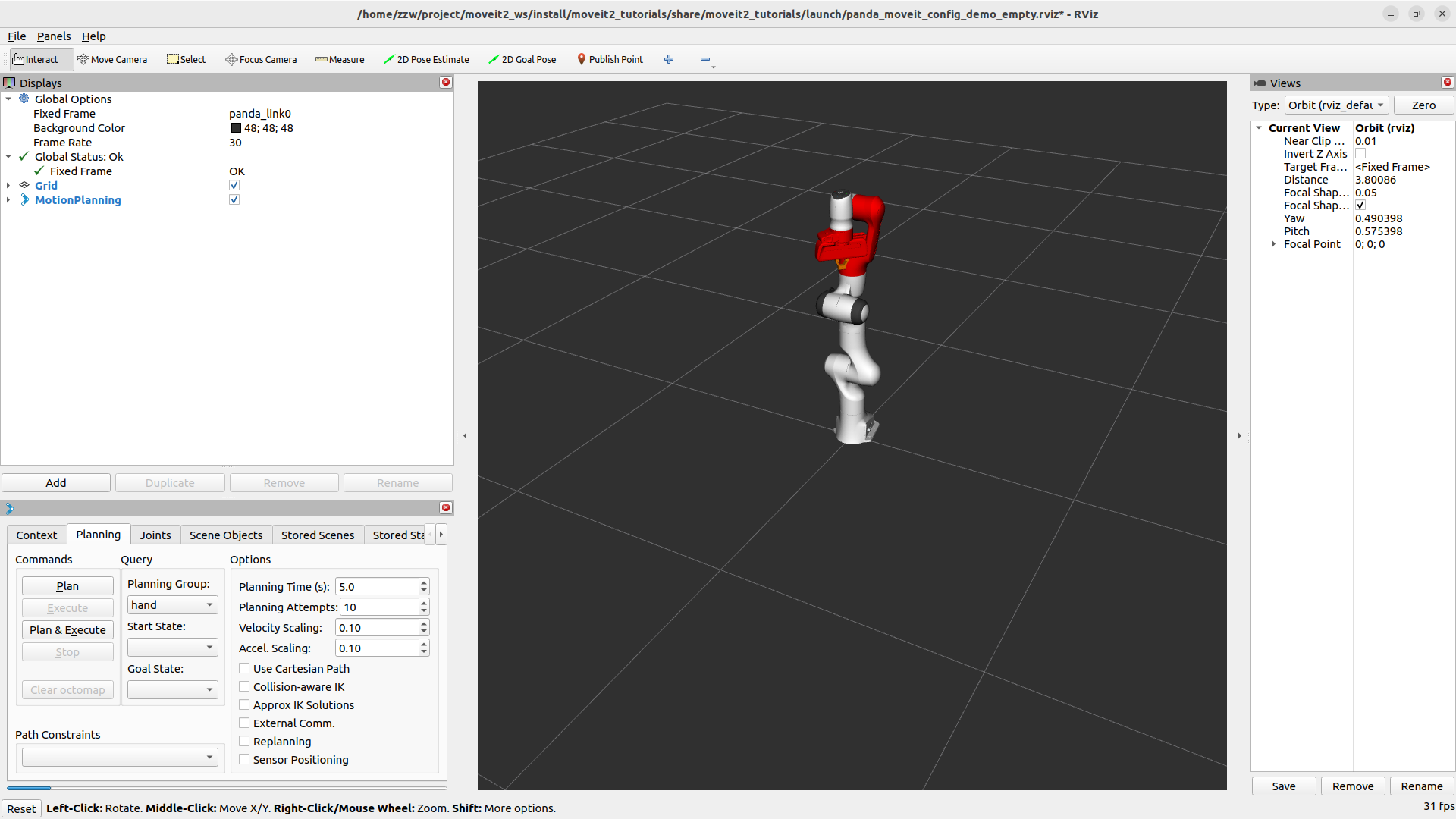Click the blue minus remove-tool icon

pos(705,59)
